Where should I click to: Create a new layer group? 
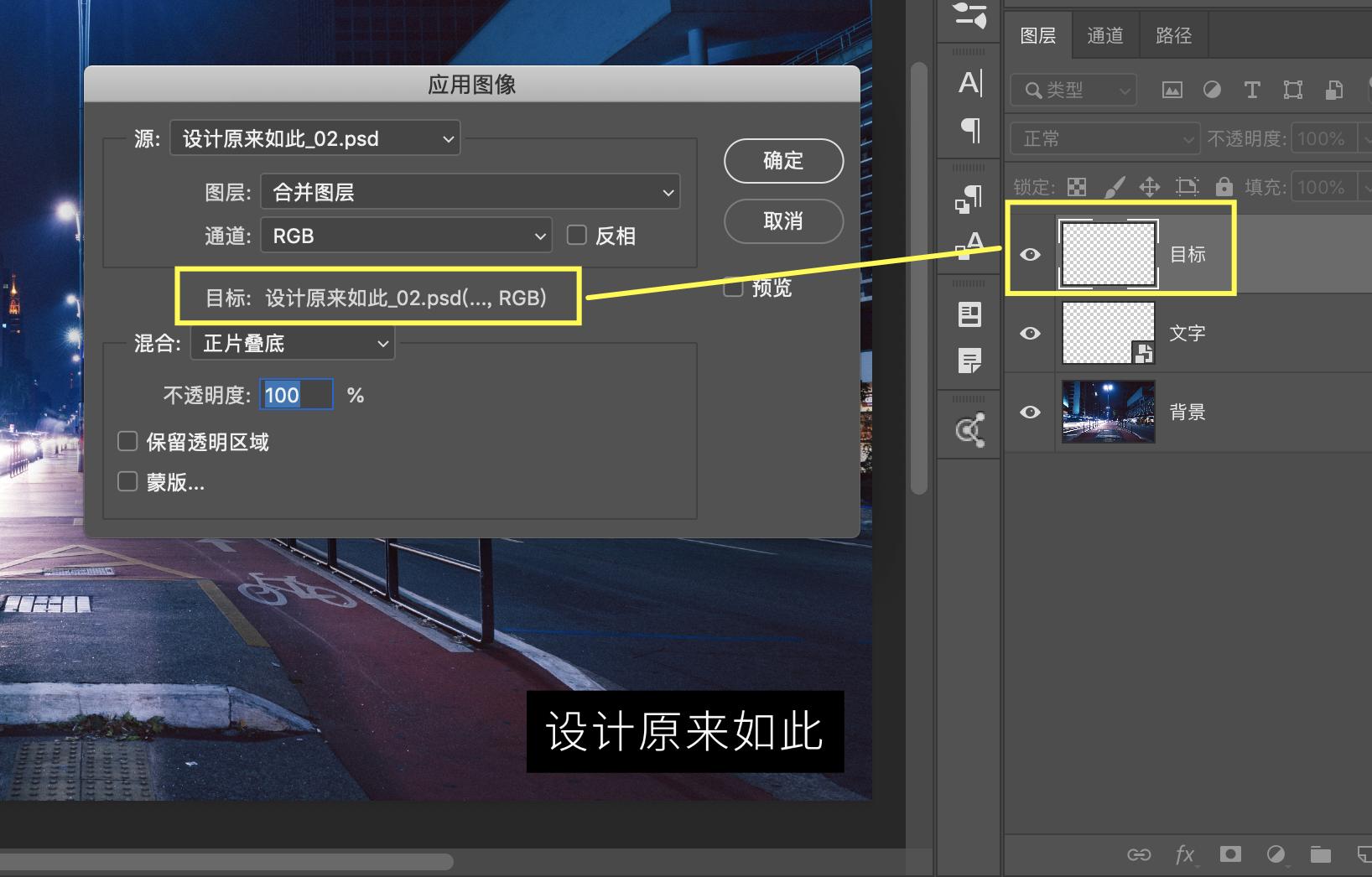coord(1321,854)
